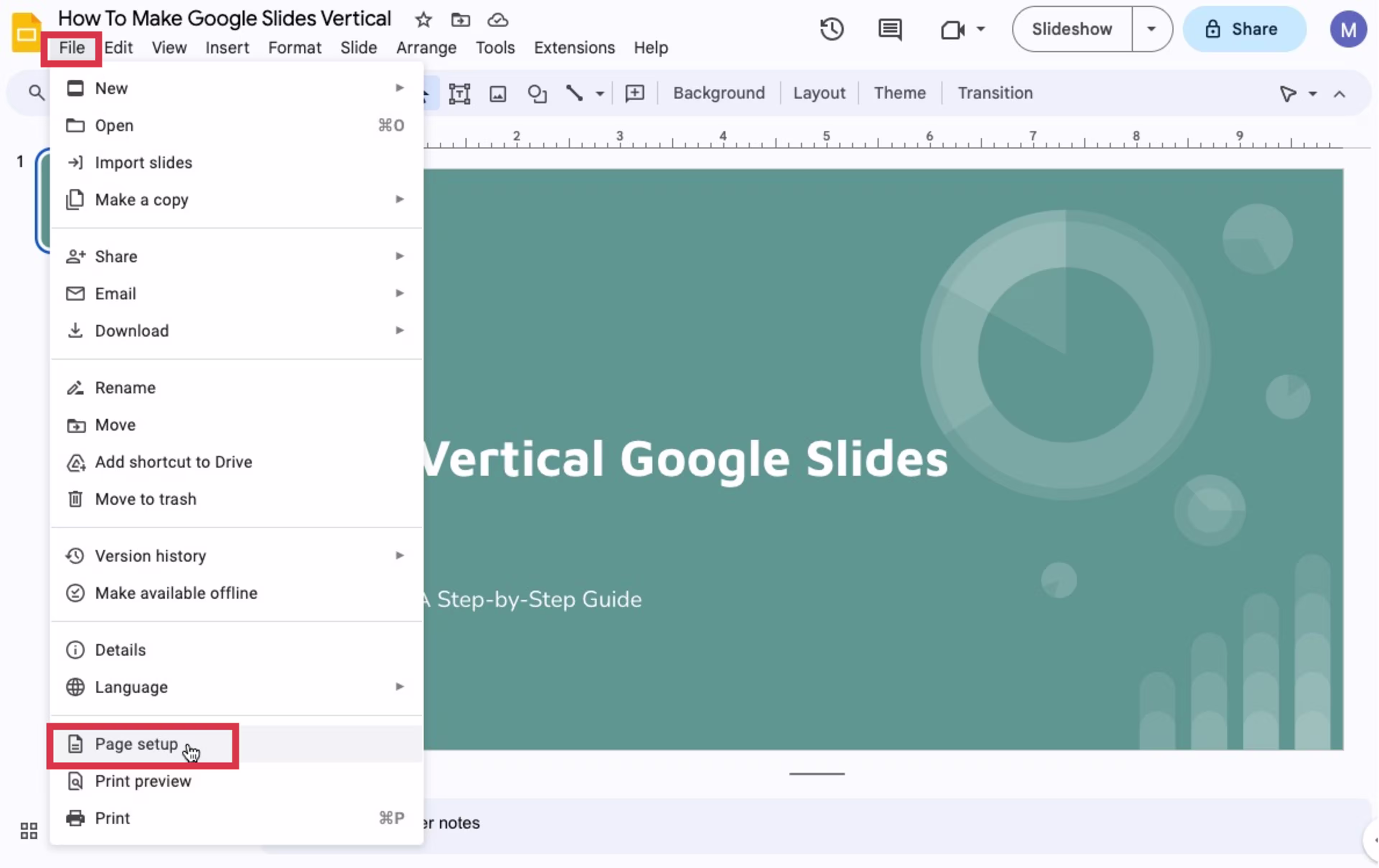Expand the Version history submenu
1379x868 pixels.
point(400,555)
